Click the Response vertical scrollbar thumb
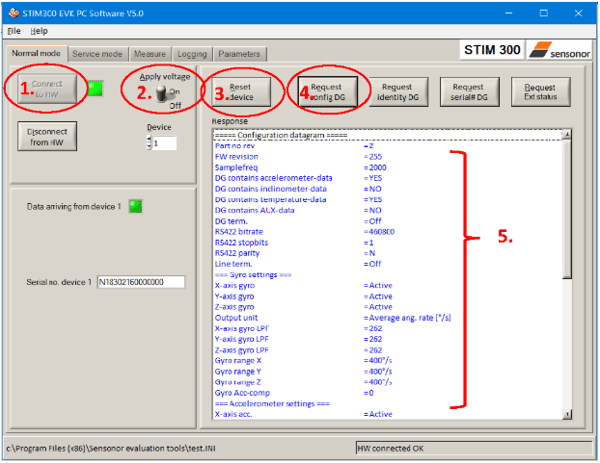This screenshot has width=600, height=463. tap(567, 209)
